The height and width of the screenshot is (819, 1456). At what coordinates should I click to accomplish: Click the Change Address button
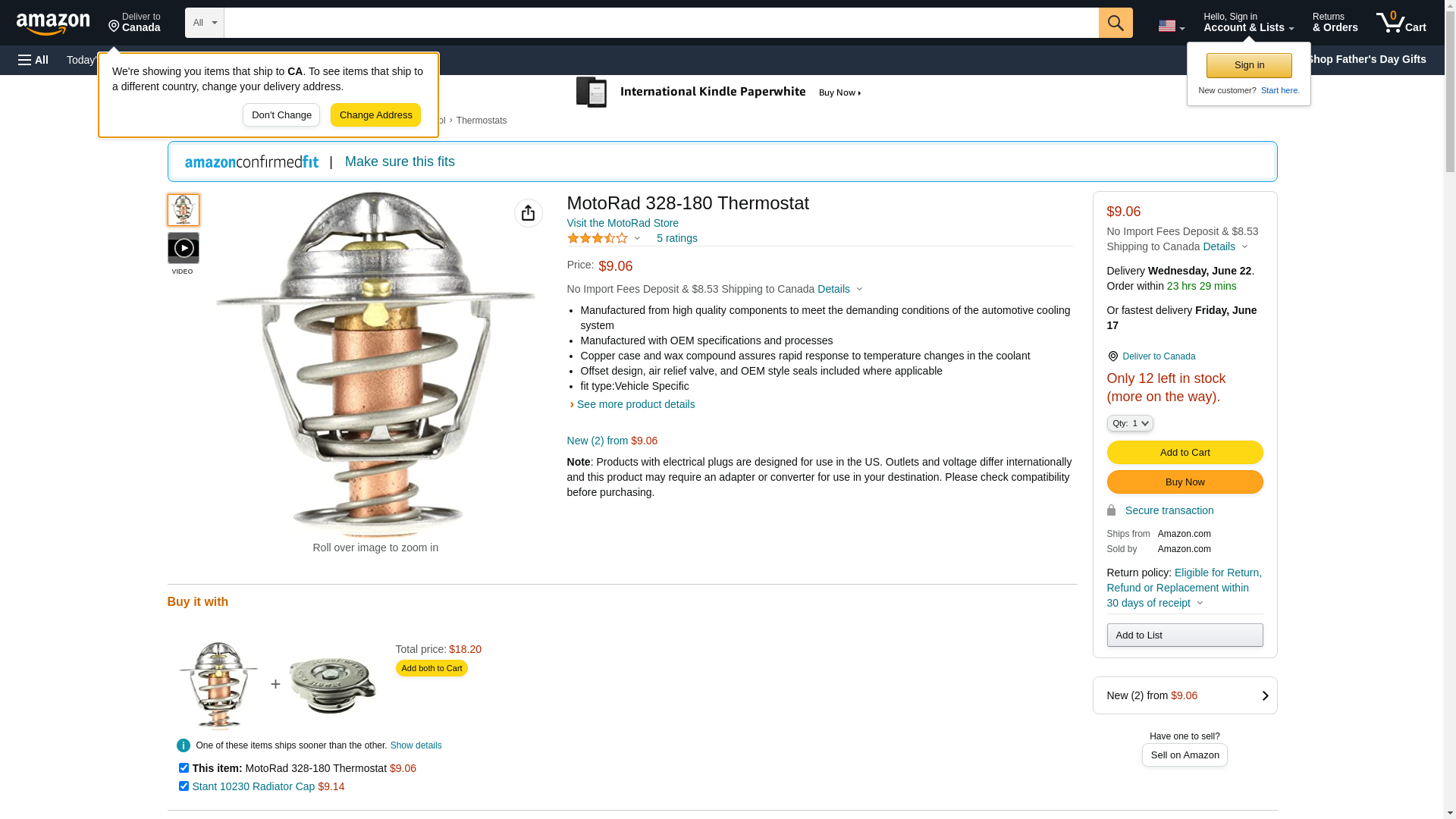pos(375,115)
